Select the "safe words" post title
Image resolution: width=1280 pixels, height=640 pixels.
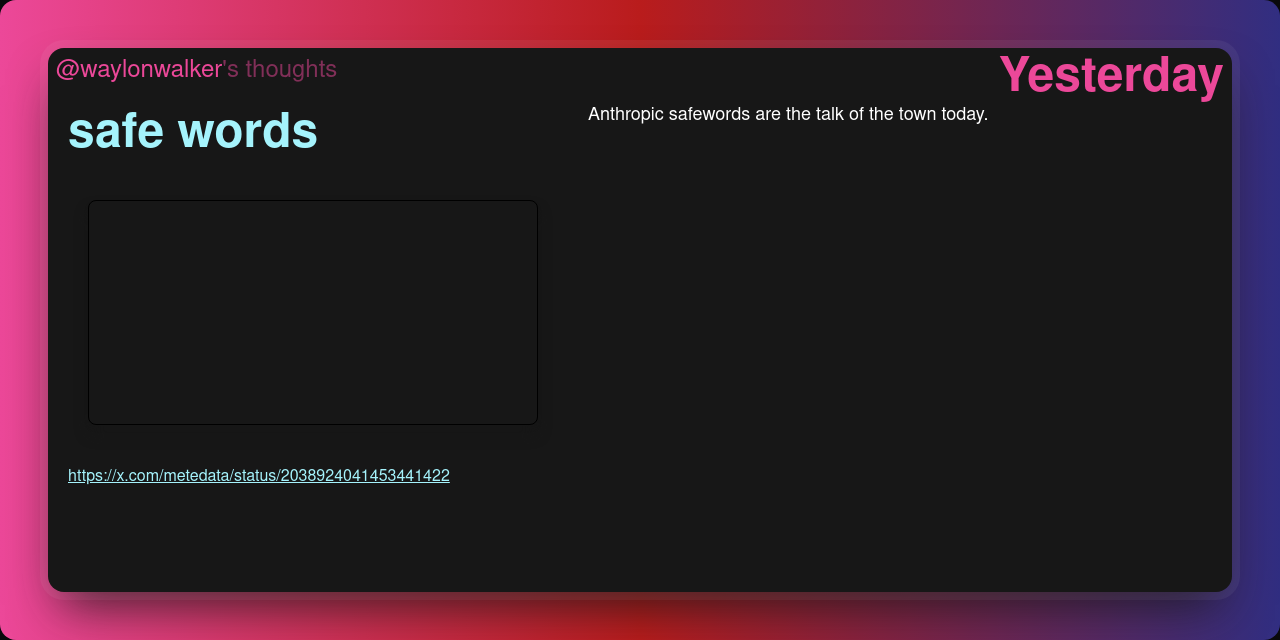[192, 131]
